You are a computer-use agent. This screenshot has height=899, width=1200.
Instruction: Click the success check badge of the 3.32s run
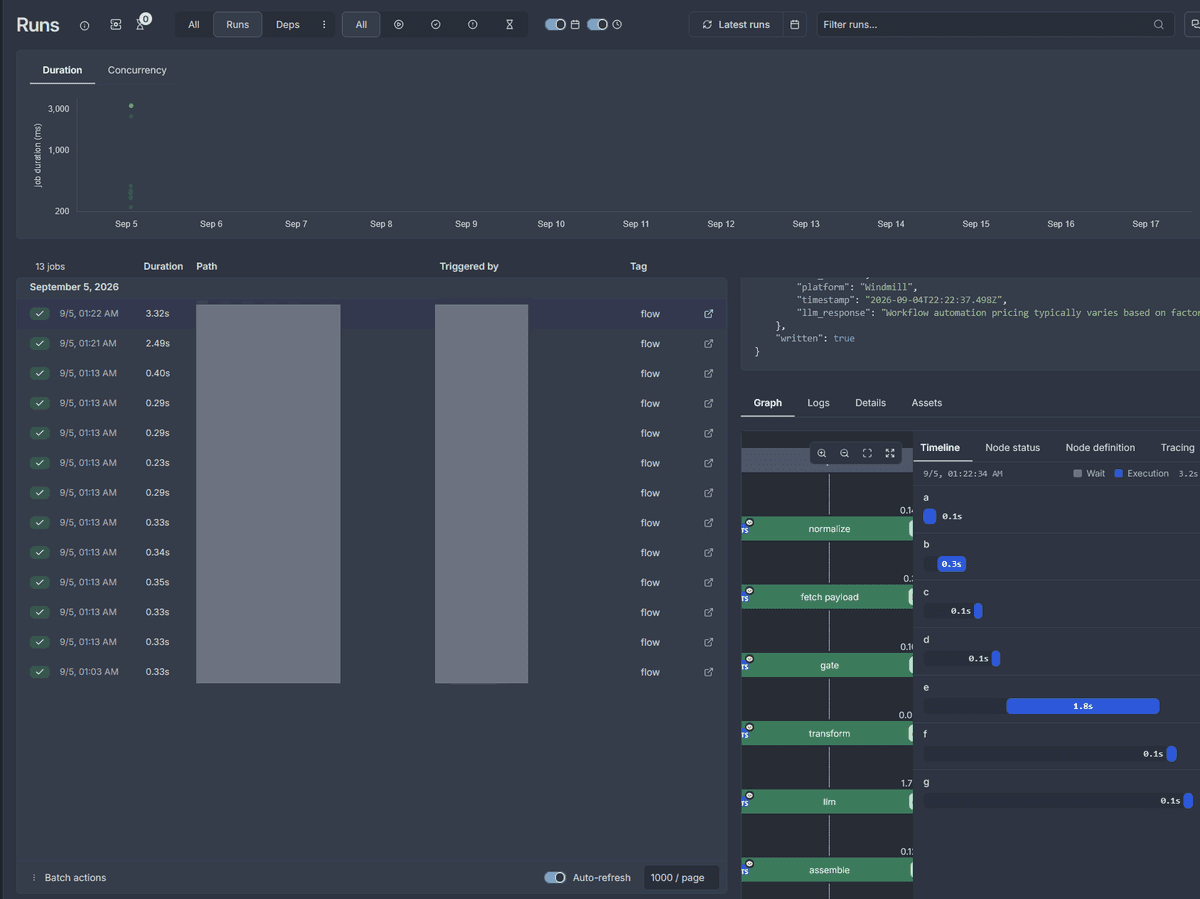(x=40, y=314)
